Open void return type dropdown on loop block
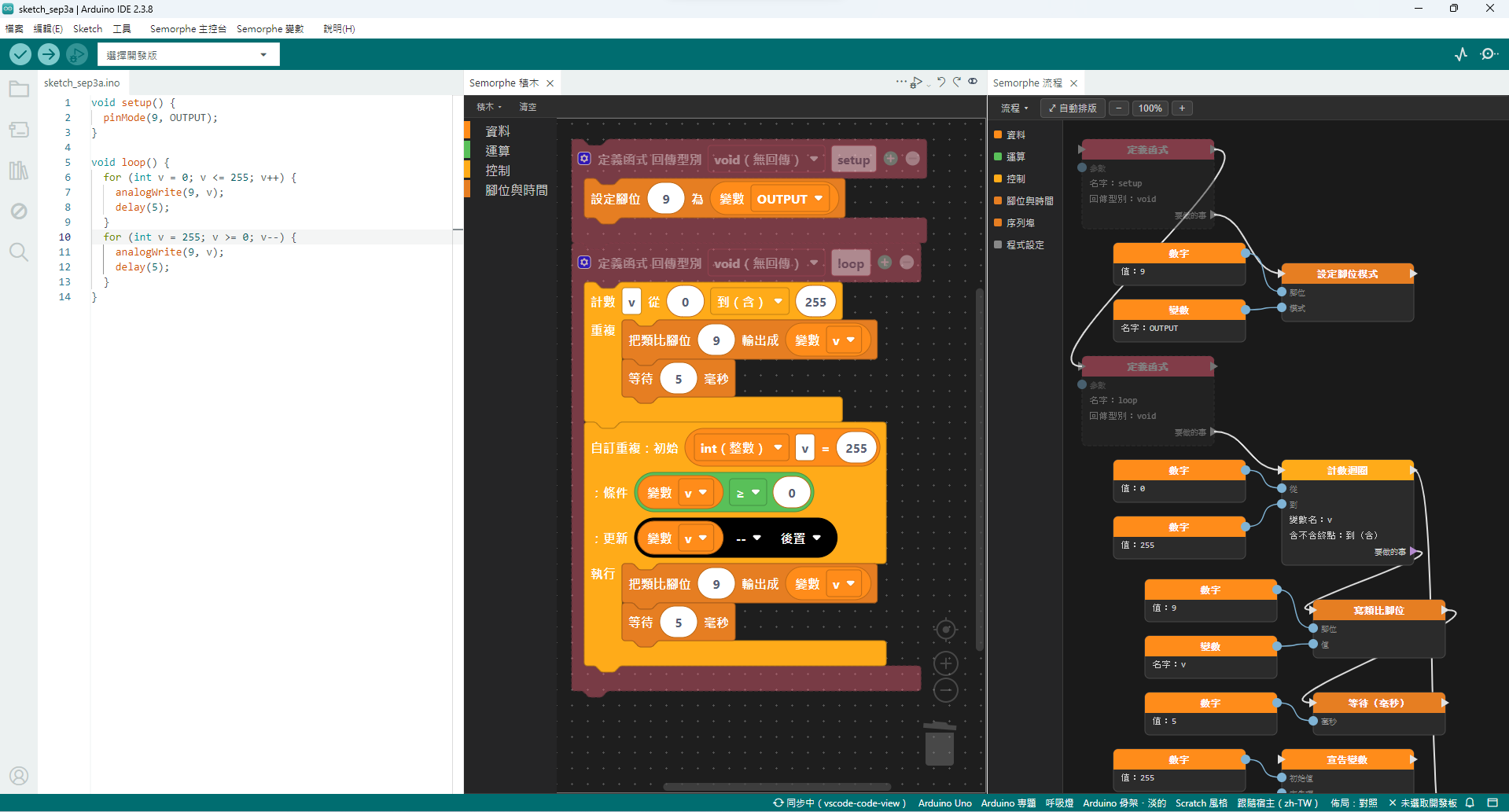1509x812 pixels. (766, 263)
